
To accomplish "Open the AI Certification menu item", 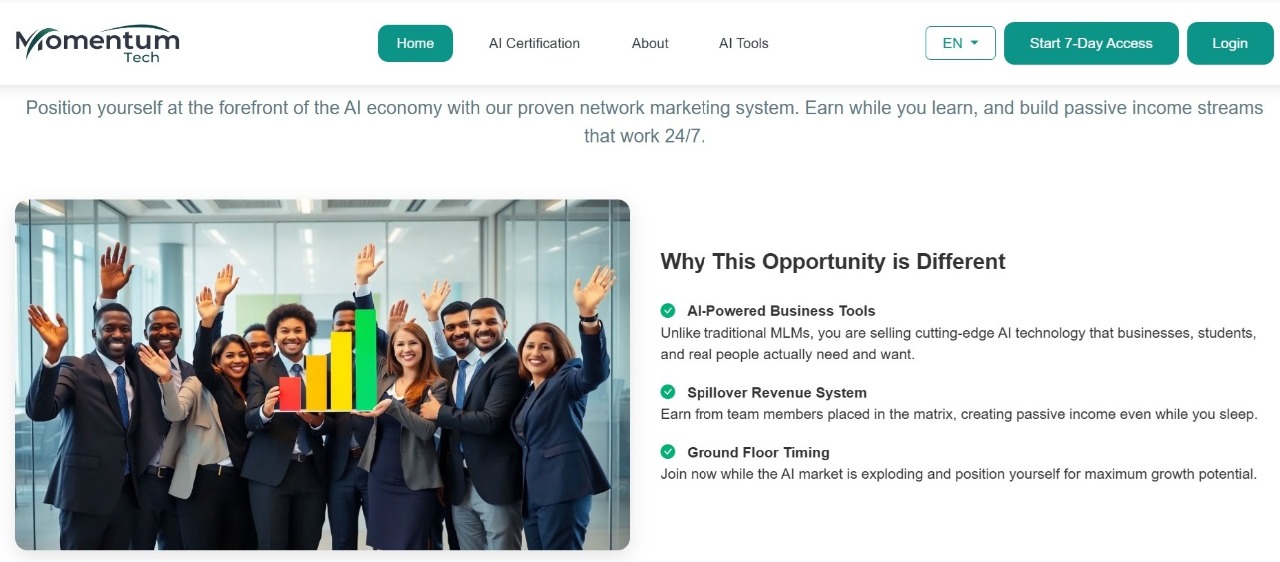I will coord(534,43).
